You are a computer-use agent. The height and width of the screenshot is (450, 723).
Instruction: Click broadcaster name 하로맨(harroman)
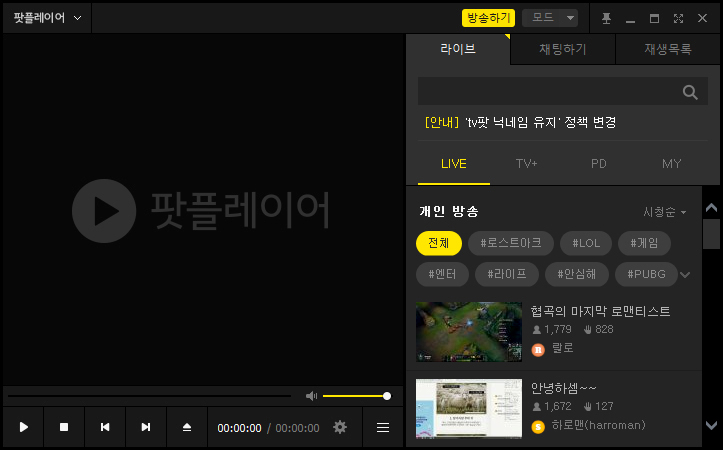coord(599,426)
